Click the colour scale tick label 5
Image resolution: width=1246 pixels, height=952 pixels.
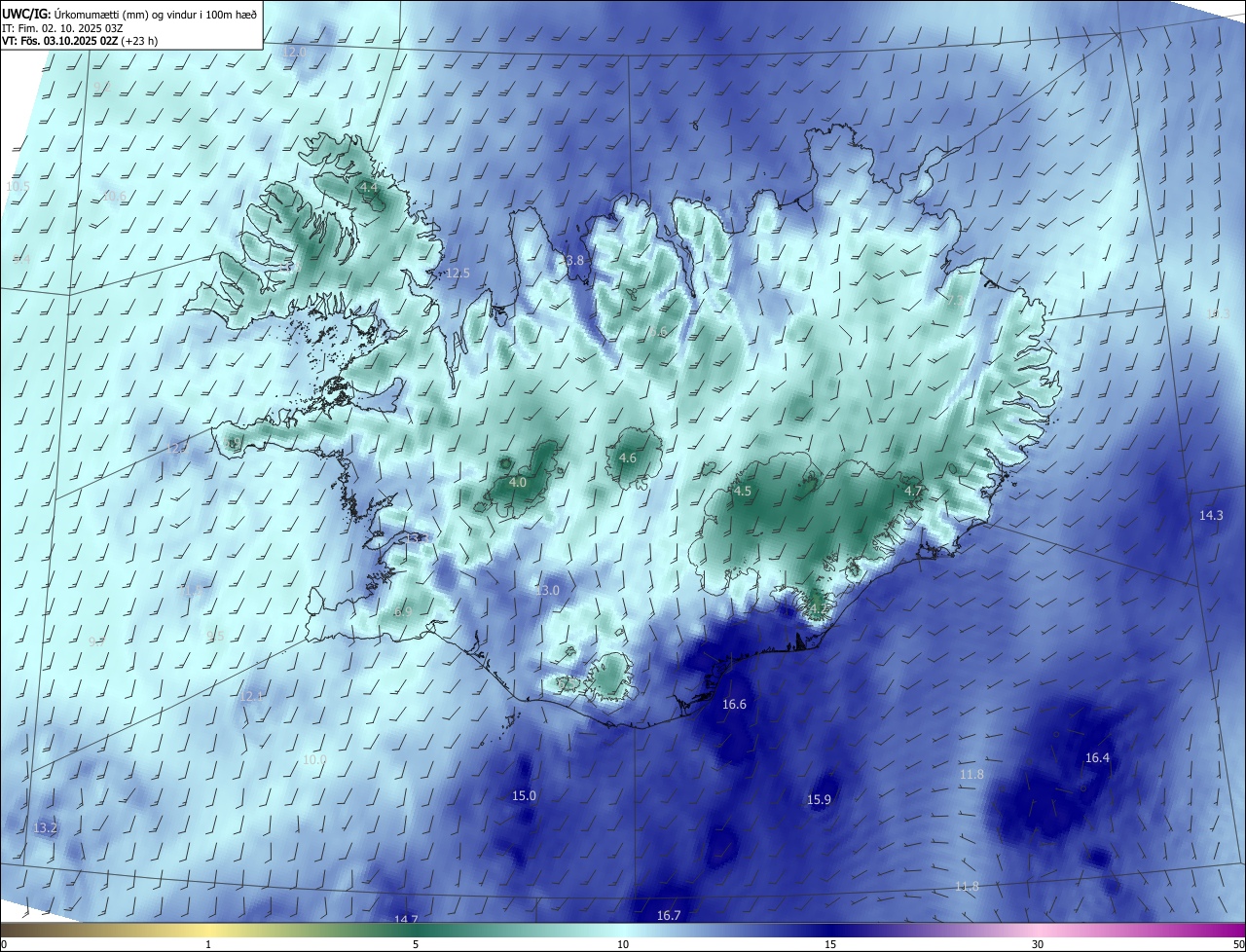416,944
